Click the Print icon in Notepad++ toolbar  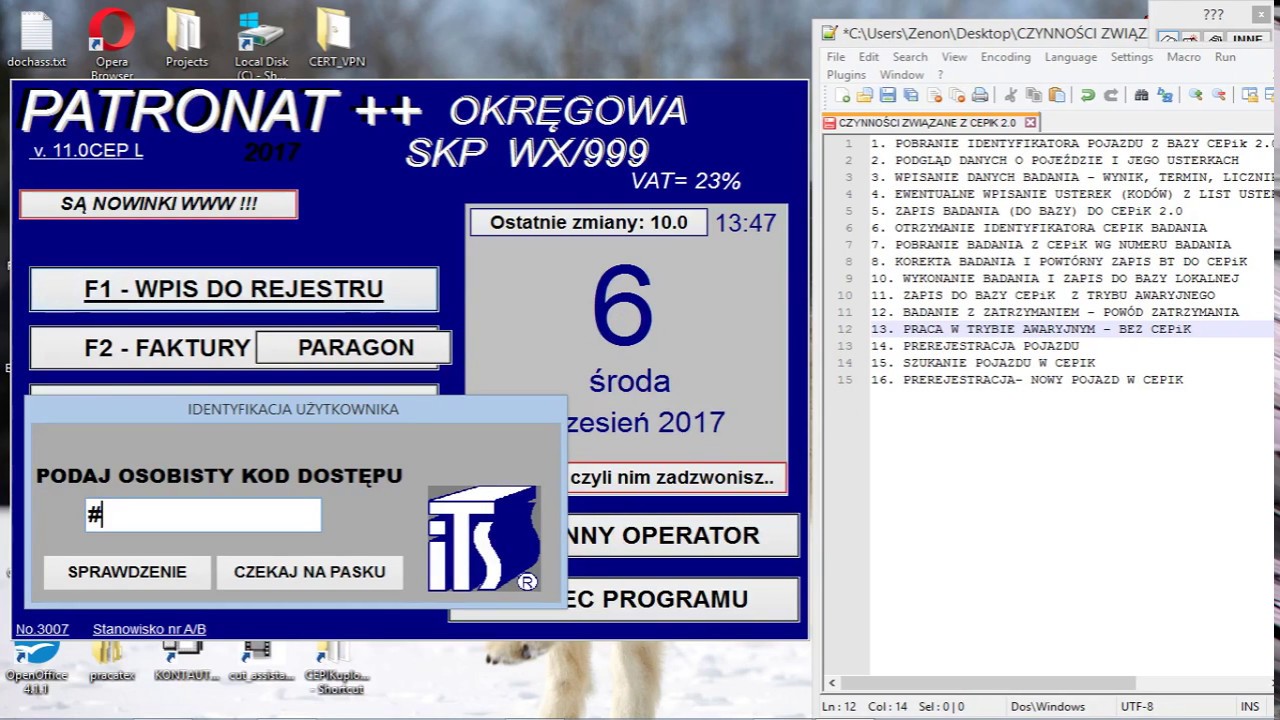click(x=980, y=95)
